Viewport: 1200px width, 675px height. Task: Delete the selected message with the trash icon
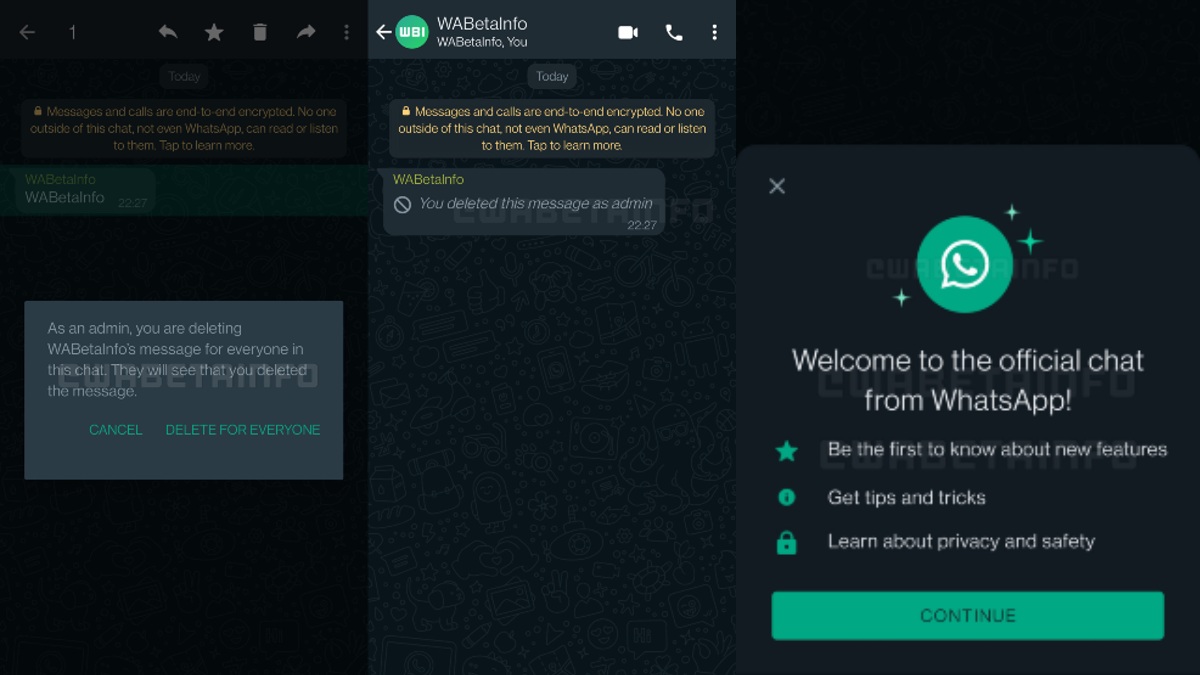pyautogui.click(x=260, y=31)
